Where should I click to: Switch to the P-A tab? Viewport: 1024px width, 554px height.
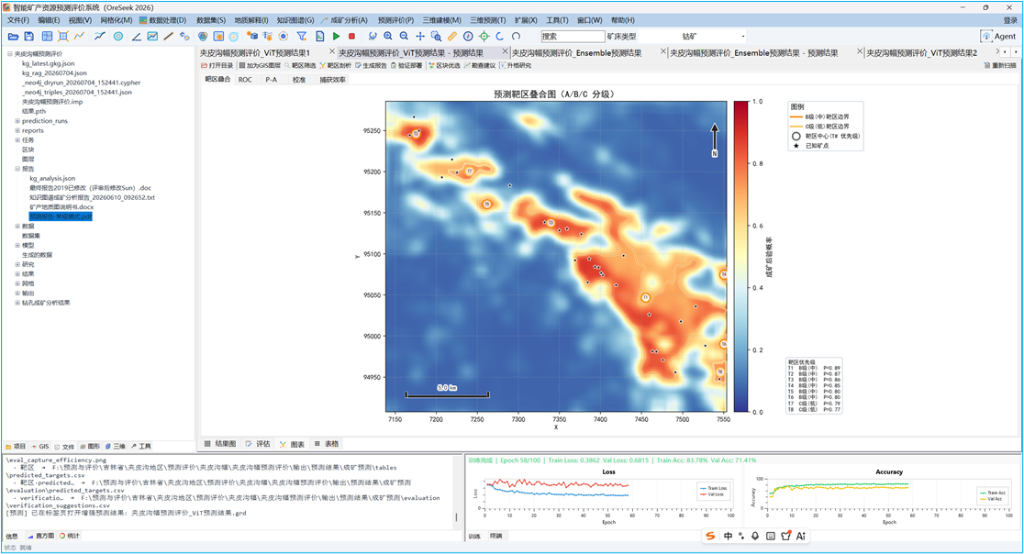click(x=271, y=80)
